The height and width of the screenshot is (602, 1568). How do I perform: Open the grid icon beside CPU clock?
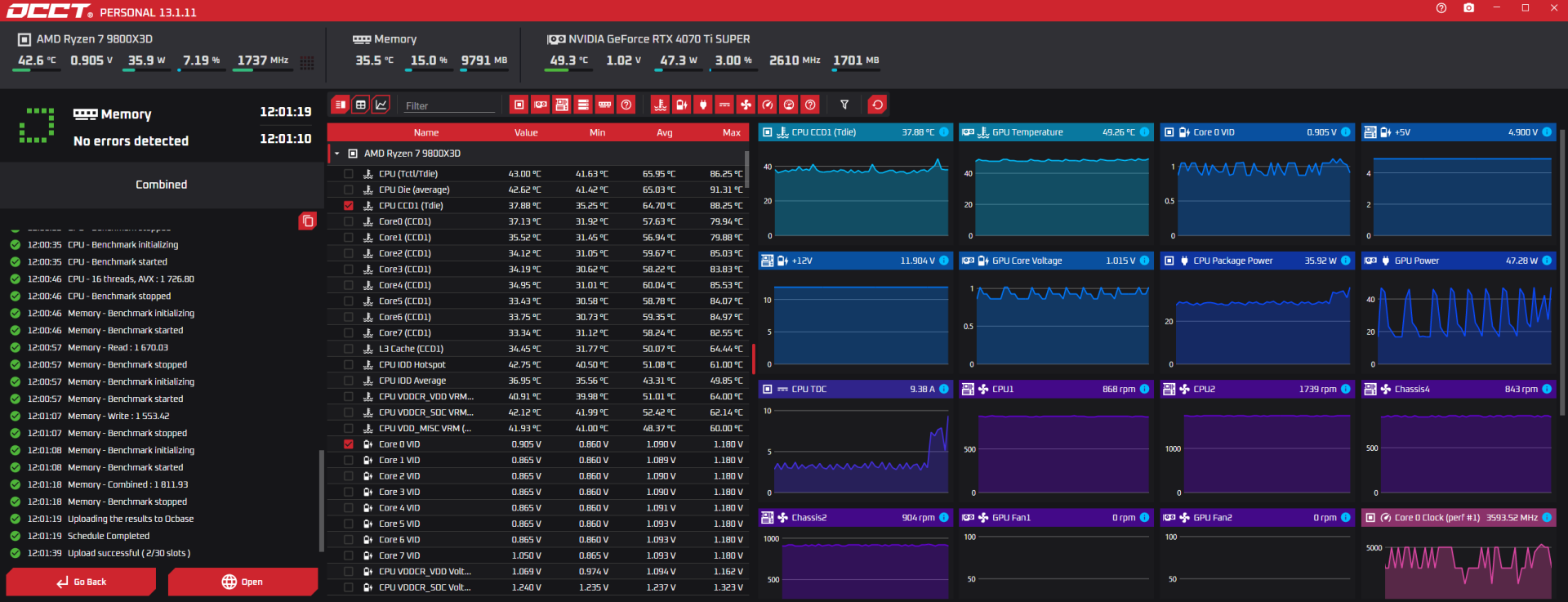(x=307, y=62)
